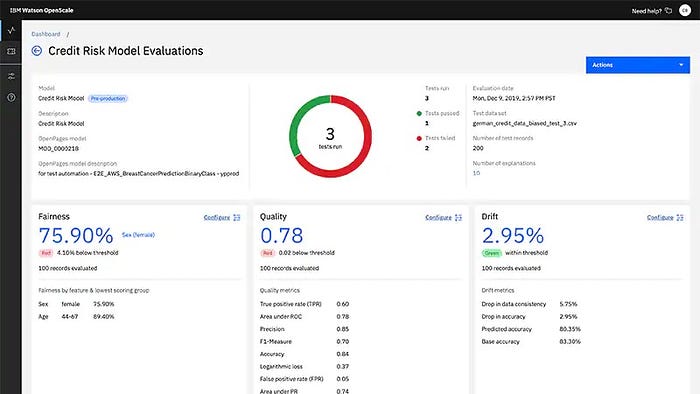Viewport: 700px width, 394px height.
Task: Click the Credit Risk Model Evaluations heading
Action: pos(125,51)
